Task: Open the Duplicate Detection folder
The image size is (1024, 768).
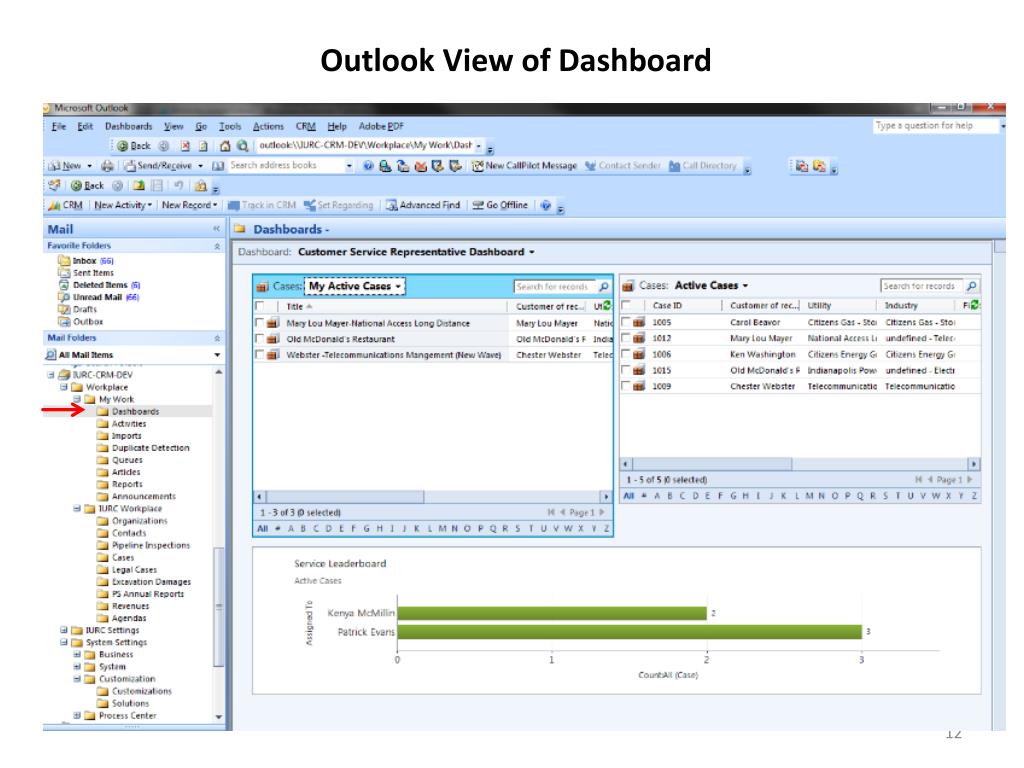Action: point(150,448)
